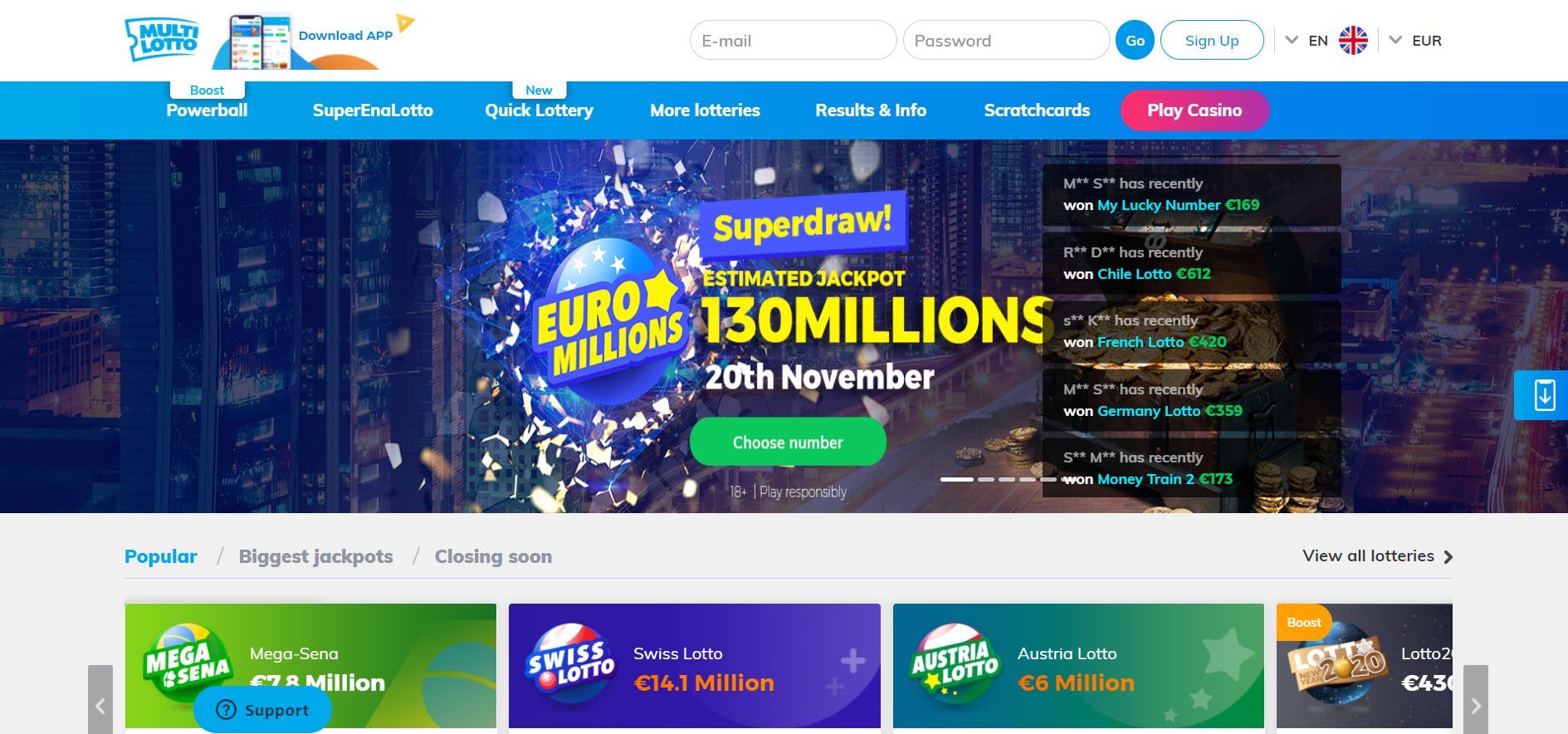1568x734 pixels.
Task: Expand the EUR currency dropdown
Action: click(1415, 40)
